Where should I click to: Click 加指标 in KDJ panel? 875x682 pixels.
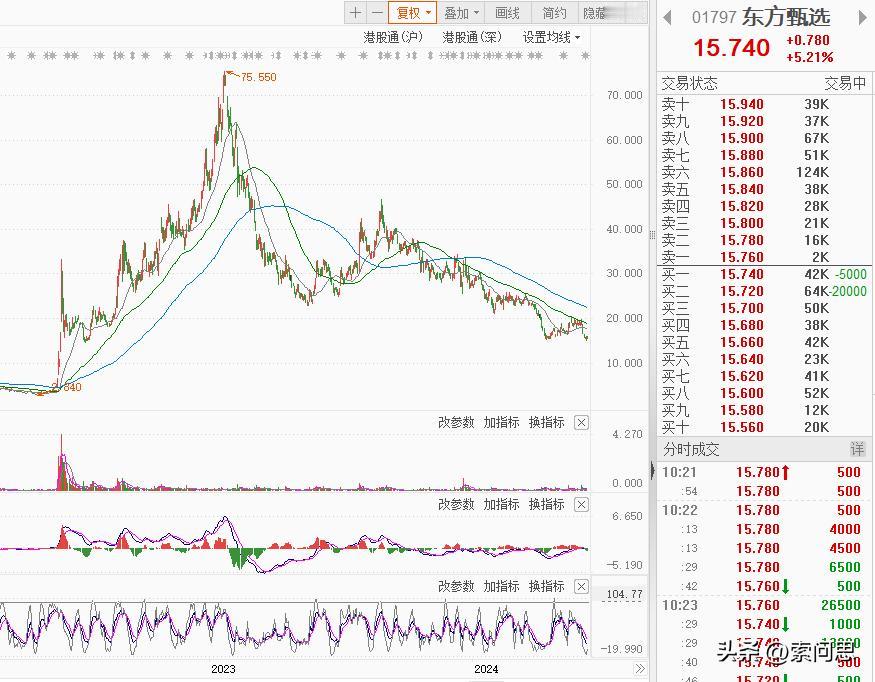[x=501, y=587]
